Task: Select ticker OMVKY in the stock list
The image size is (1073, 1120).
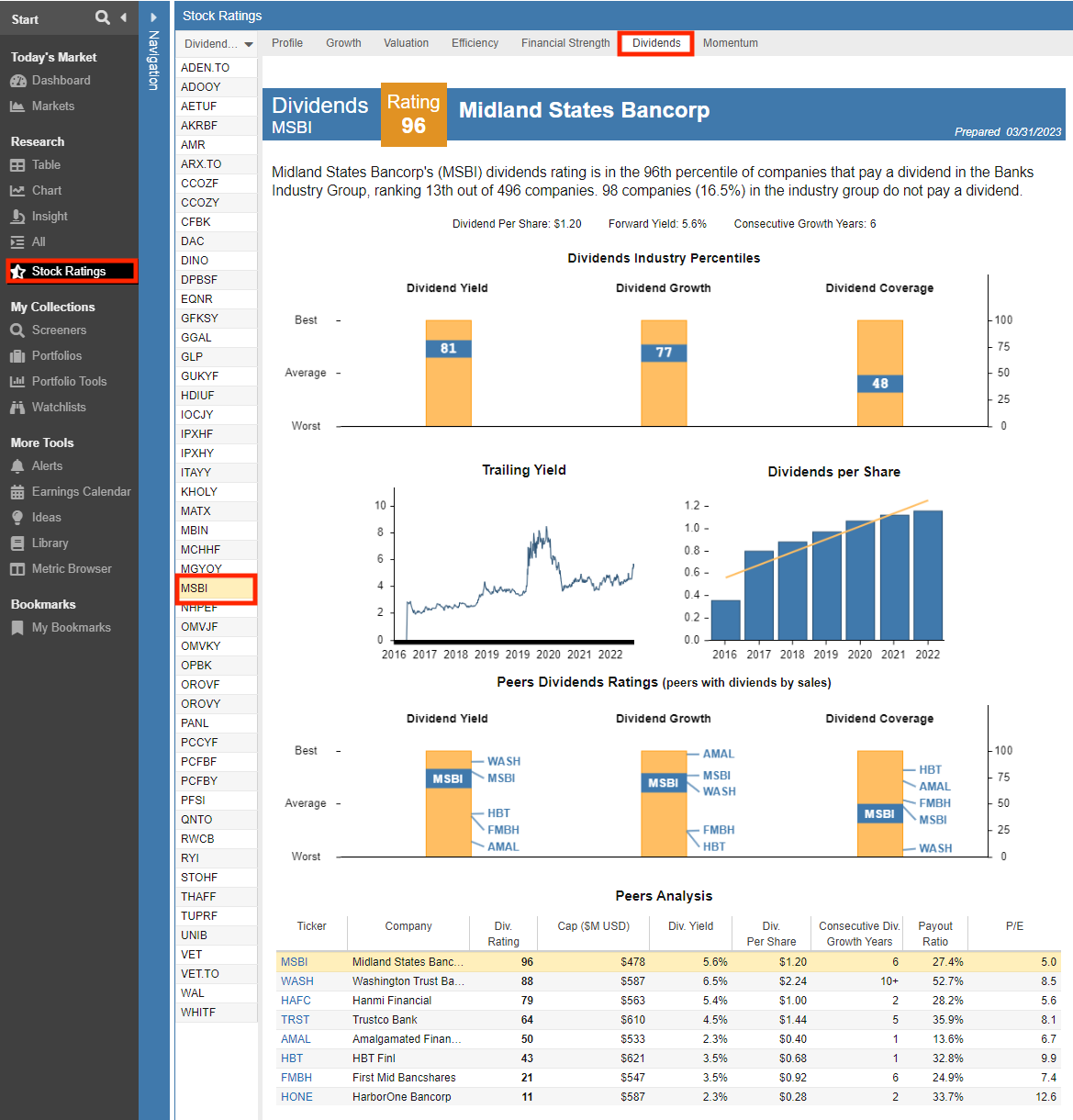Action: coord(200,646)
